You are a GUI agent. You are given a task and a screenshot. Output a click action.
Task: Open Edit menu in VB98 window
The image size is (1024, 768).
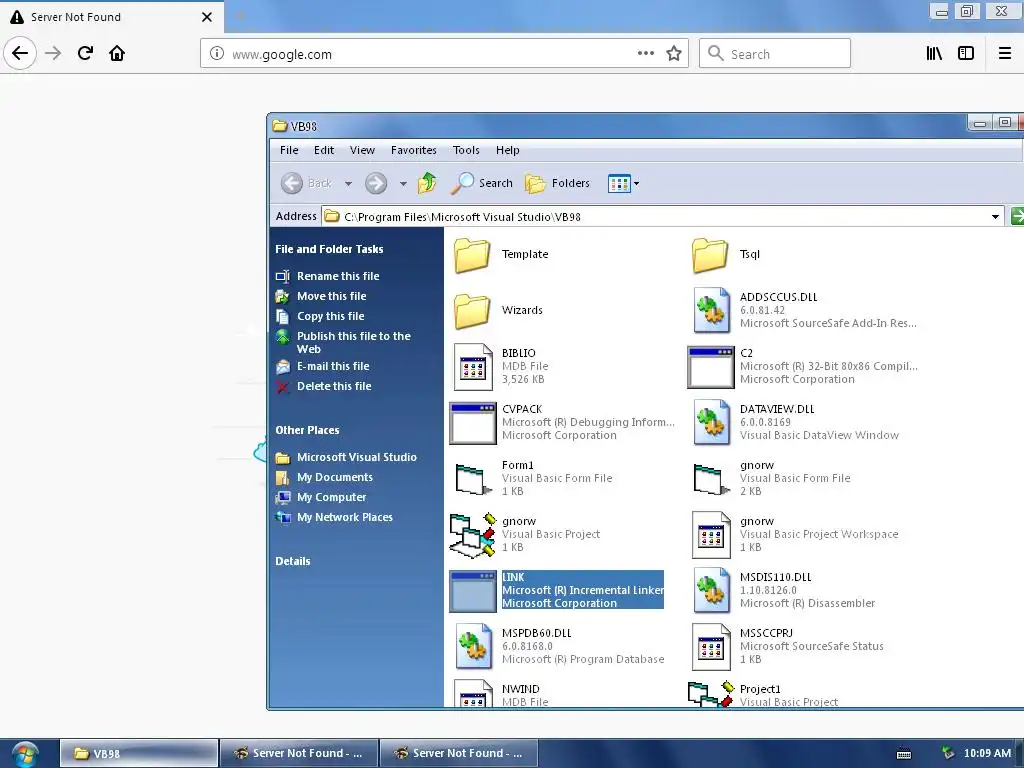point(323,150)
